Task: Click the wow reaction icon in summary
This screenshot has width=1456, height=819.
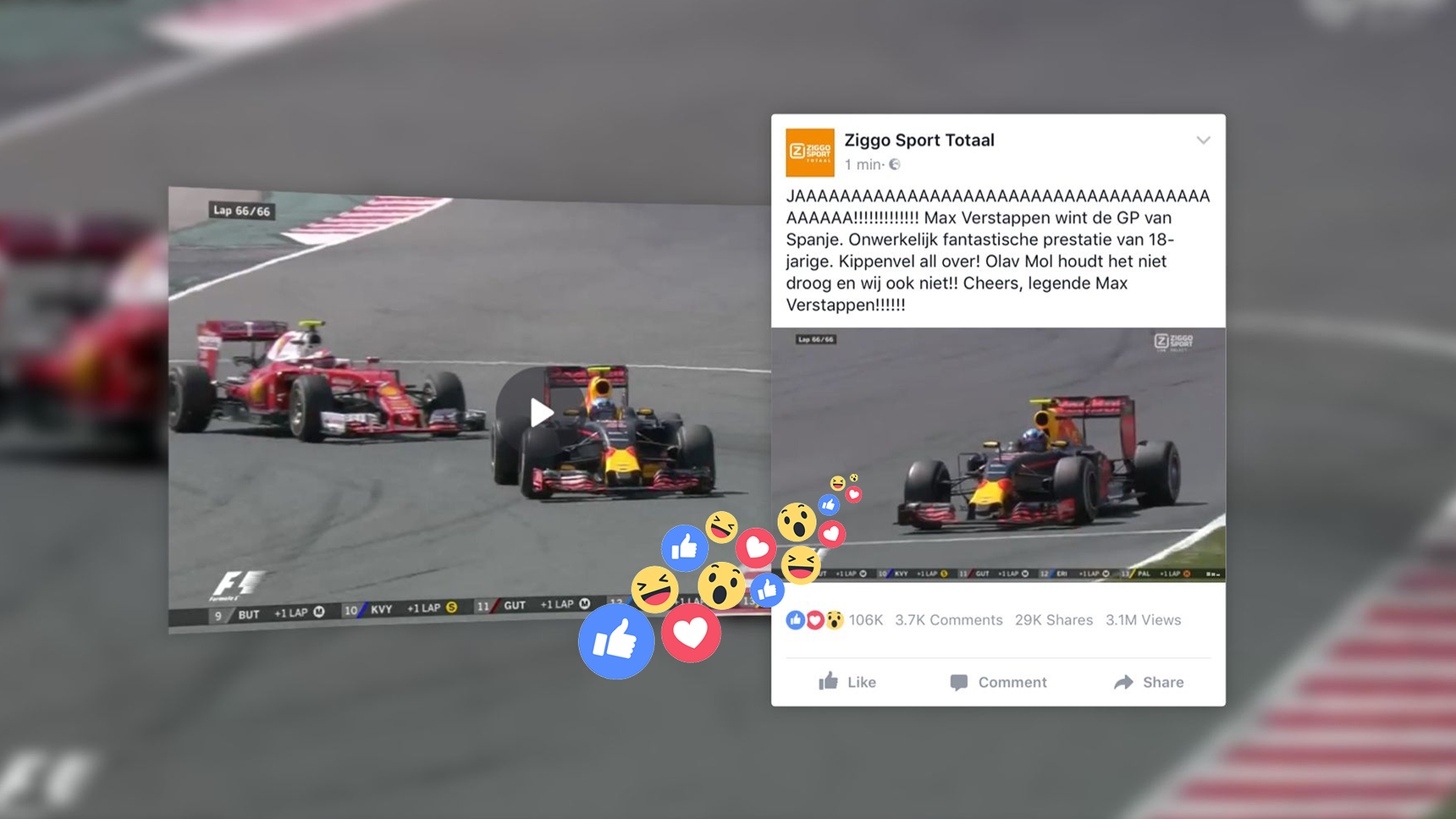Action: tap(835, 620)
